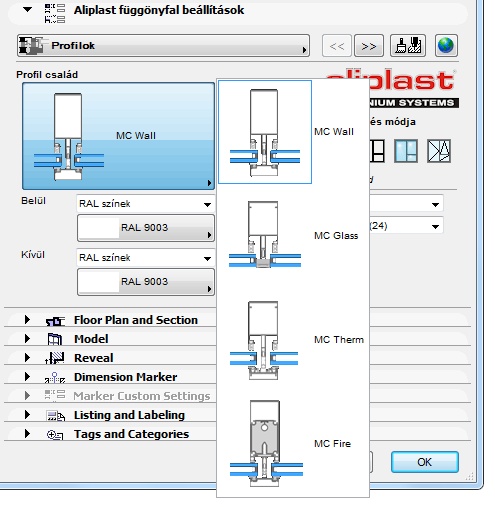Open the Profilok page selector dropdown
The width and height of the screenshot is (495, 507).
[x=163, y=45]
